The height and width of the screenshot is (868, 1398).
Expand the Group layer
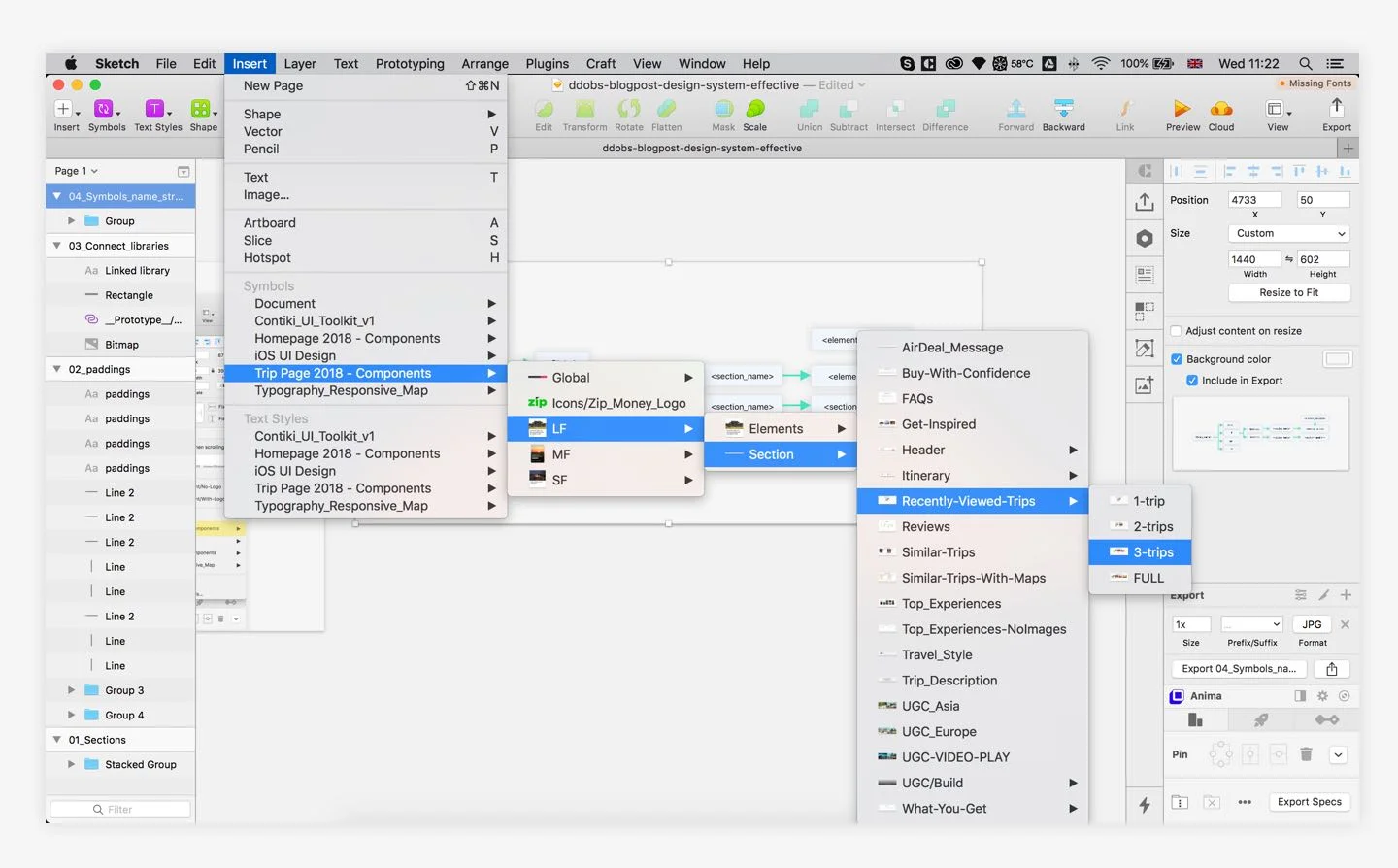tap(71, 221)
